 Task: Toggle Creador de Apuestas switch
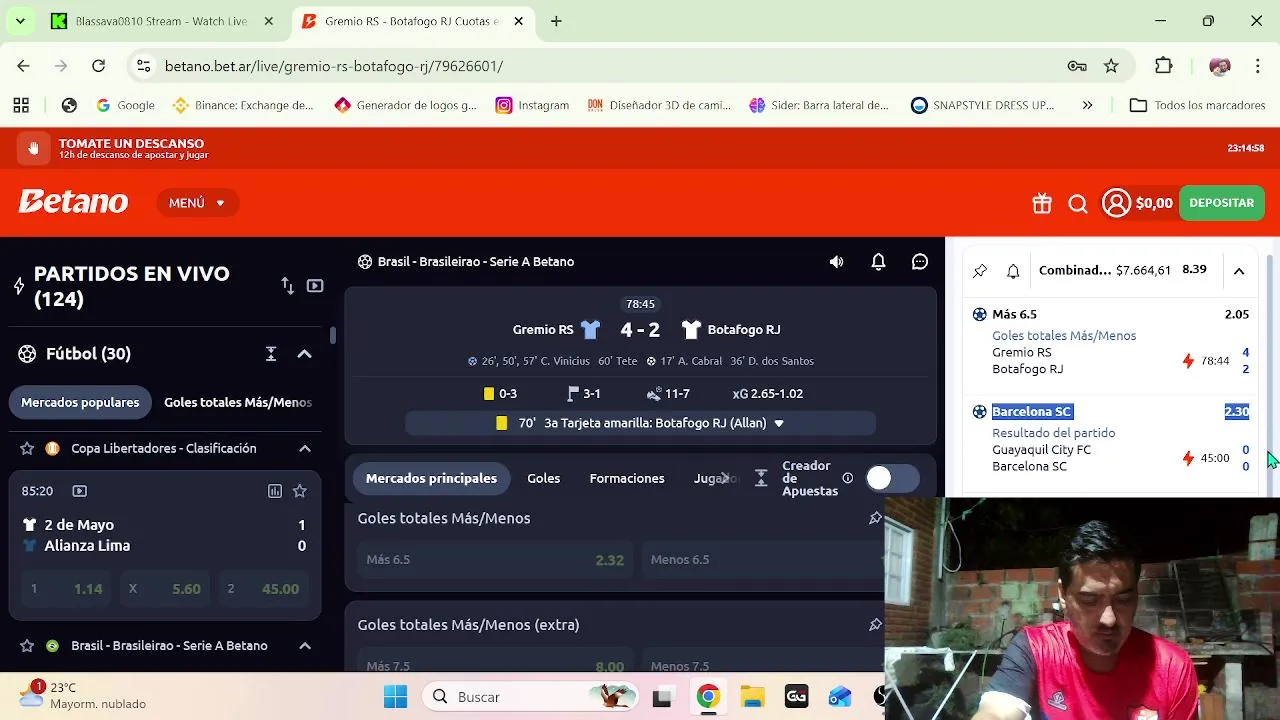[x=892, y=478]
